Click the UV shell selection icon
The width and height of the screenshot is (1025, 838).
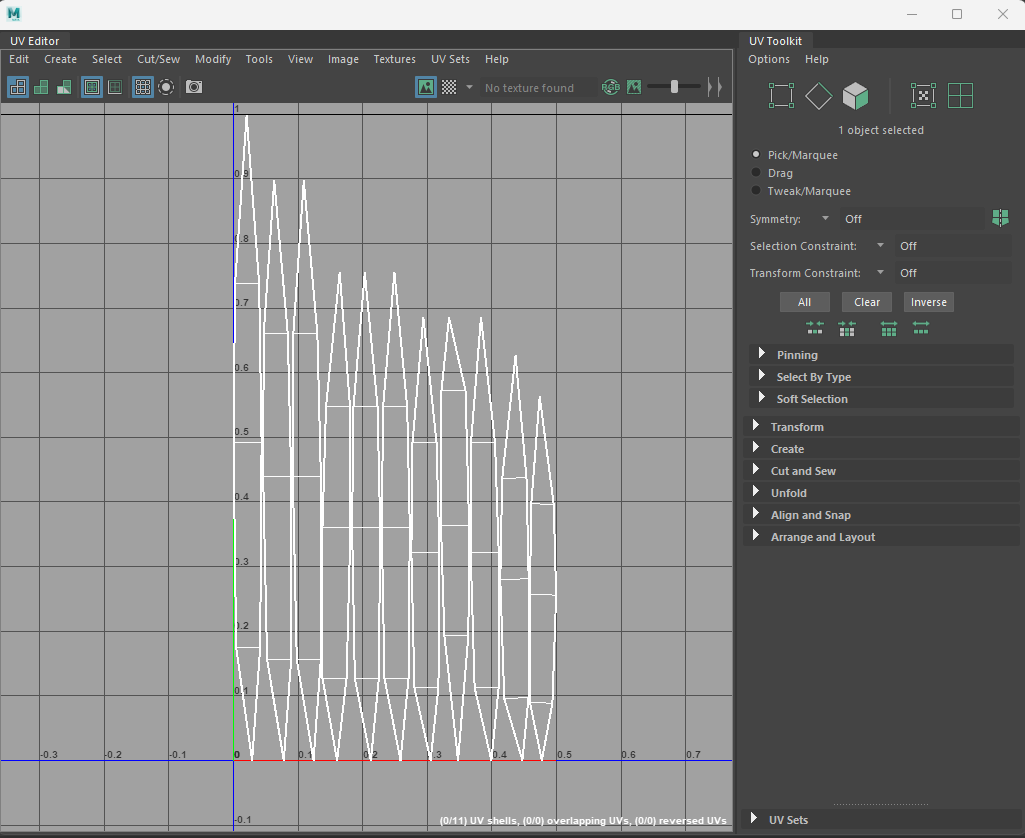(960, 96)
